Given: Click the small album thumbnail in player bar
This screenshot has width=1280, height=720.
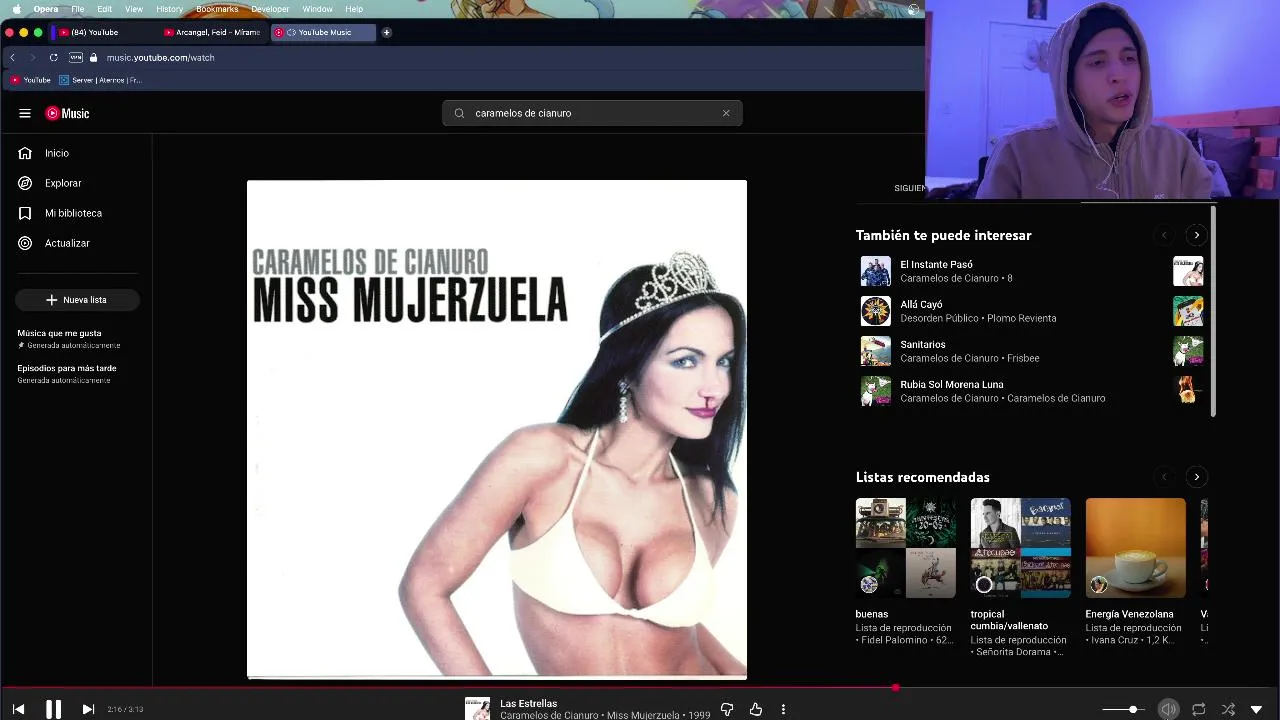Looking at the screenshot, I should 477,709.
